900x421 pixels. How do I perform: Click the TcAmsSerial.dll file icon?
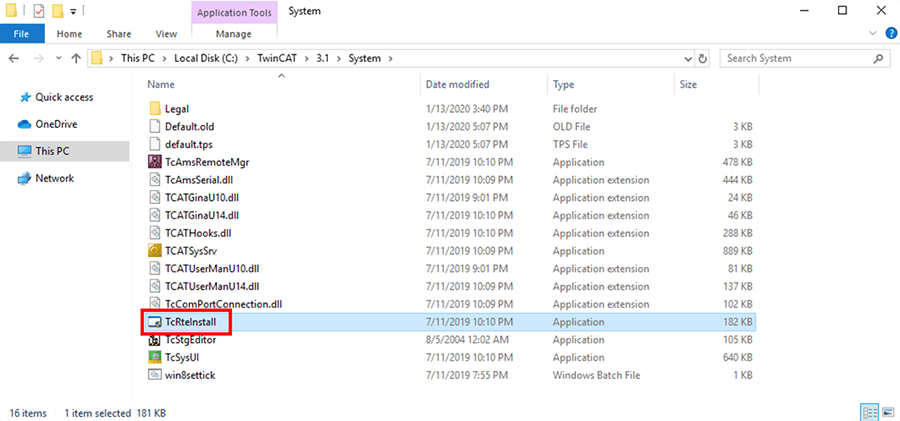[x=154, y=180]
